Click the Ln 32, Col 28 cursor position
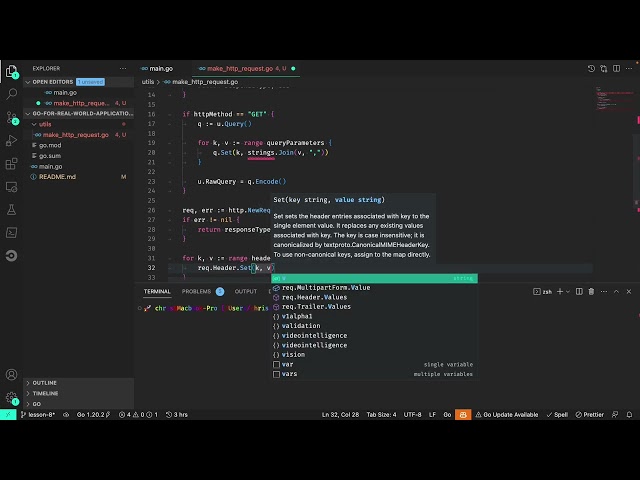The image size is (640, 480). pyautogui.click(x=340, y=415)
